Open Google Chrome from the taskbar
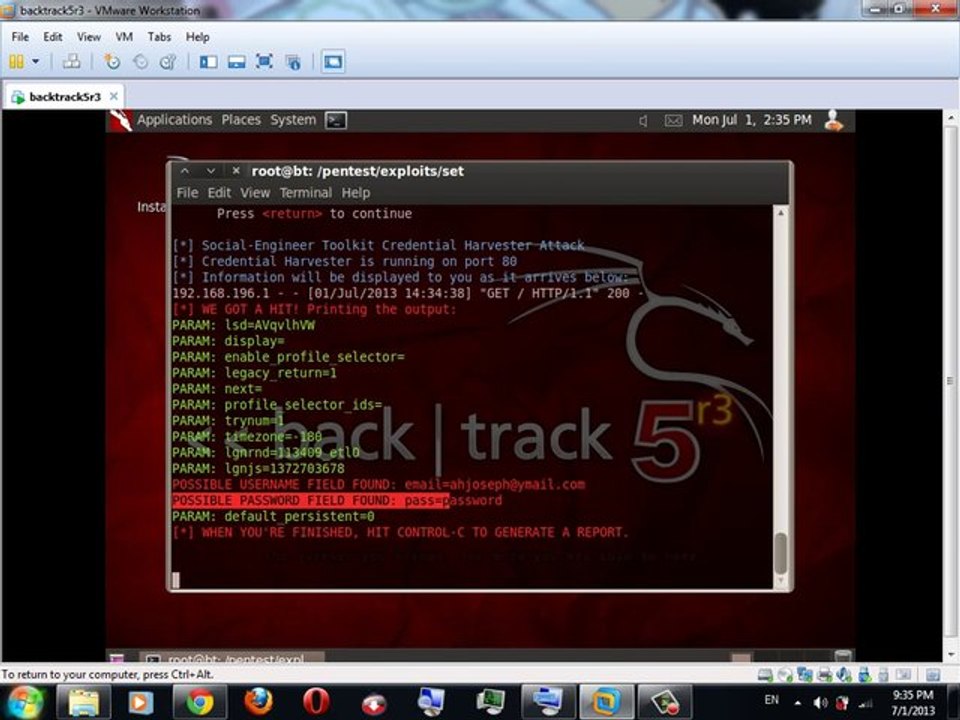Viewport: 960px width, 720px height. pyautogui.click(x=200, y=702)
